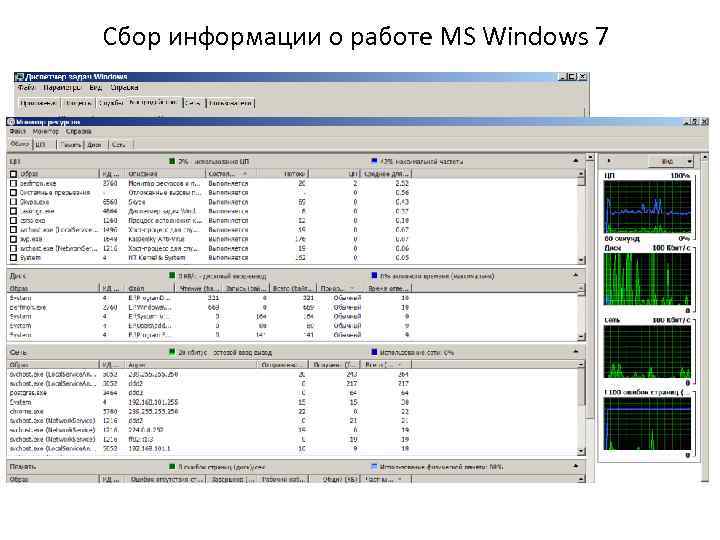Open Параметры menu in Task Manager
The height and width of the screenshot is (540, 720).
[62, 87]
